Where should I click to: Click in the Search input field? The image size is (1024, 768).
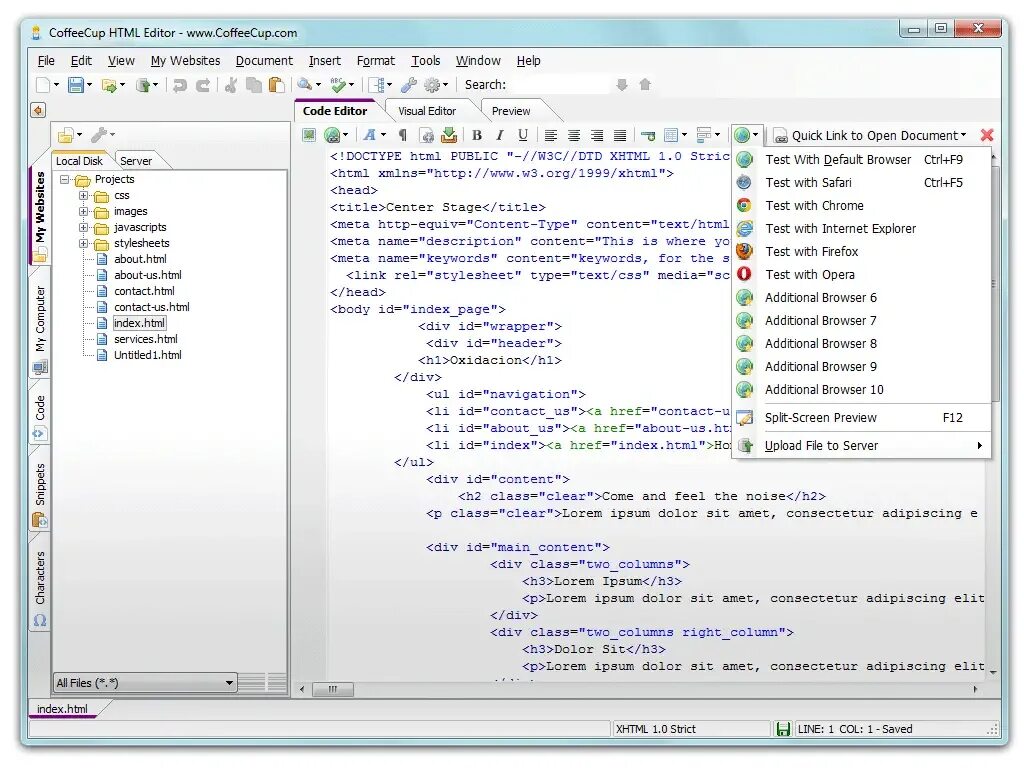558,85
